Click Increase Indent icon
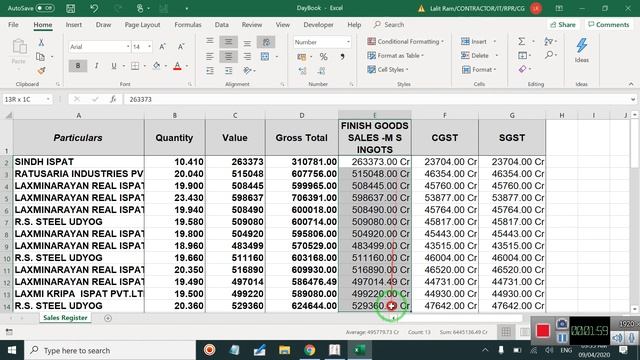This screenshot has width=640, height=360. click(228, 71)
